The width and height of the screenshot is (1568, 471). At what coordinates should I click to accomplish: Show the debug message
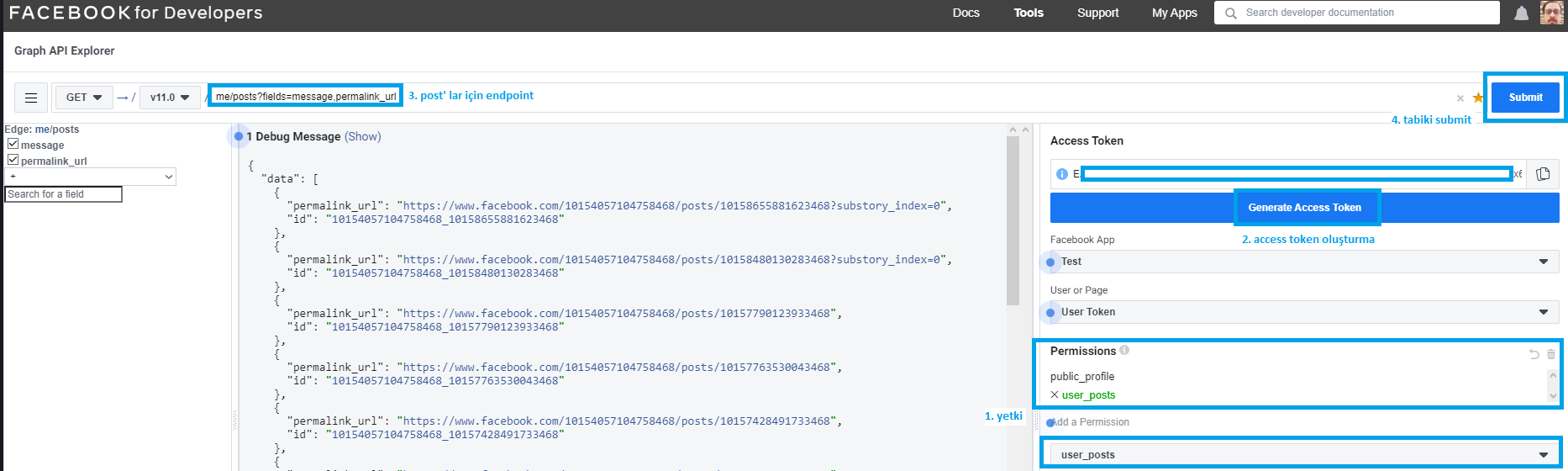pos(363,136)
